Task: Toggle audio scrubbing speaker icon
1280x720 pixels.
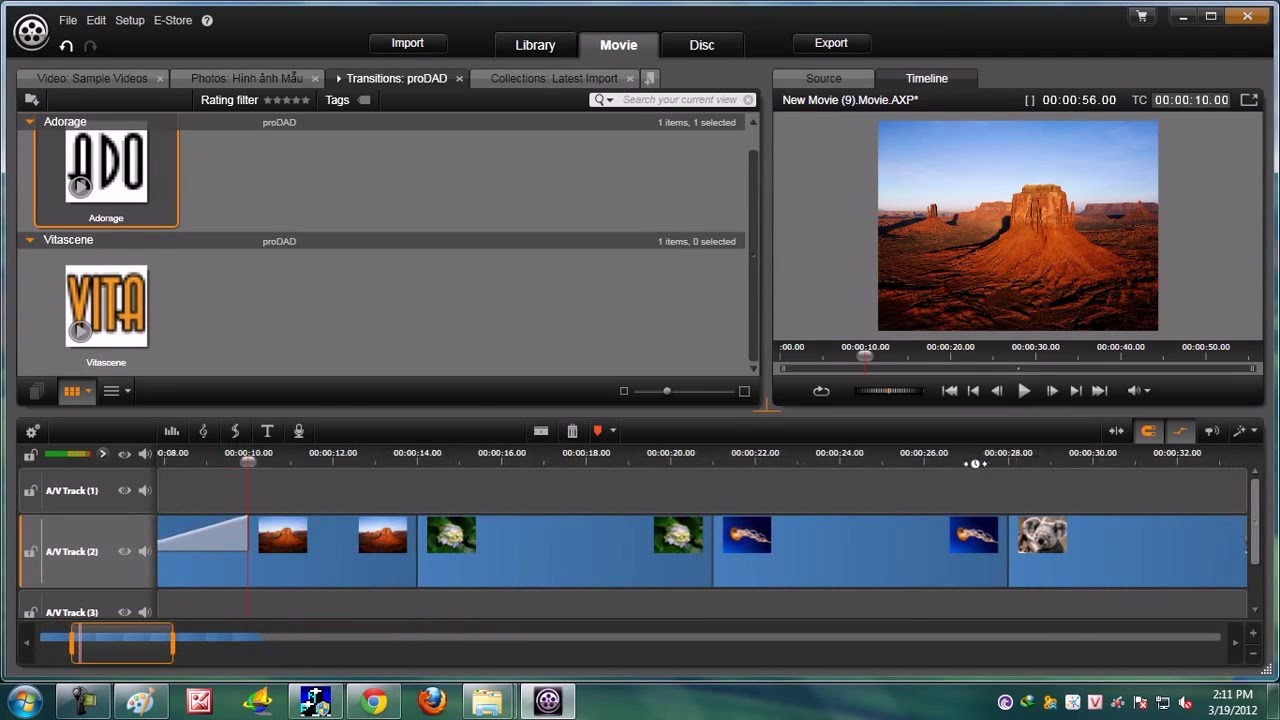Action: pyautogui.click(x=1212, y=431)
